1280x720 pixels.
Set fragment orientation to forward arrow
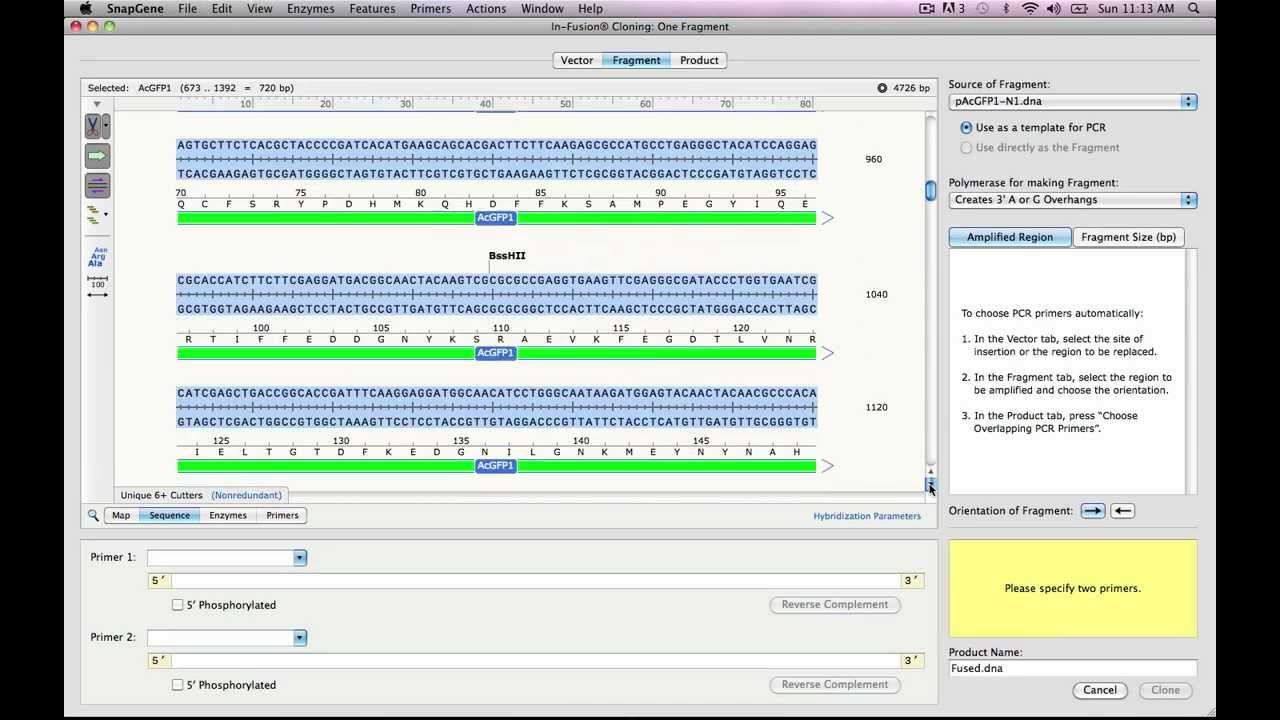coord(1092,511)
